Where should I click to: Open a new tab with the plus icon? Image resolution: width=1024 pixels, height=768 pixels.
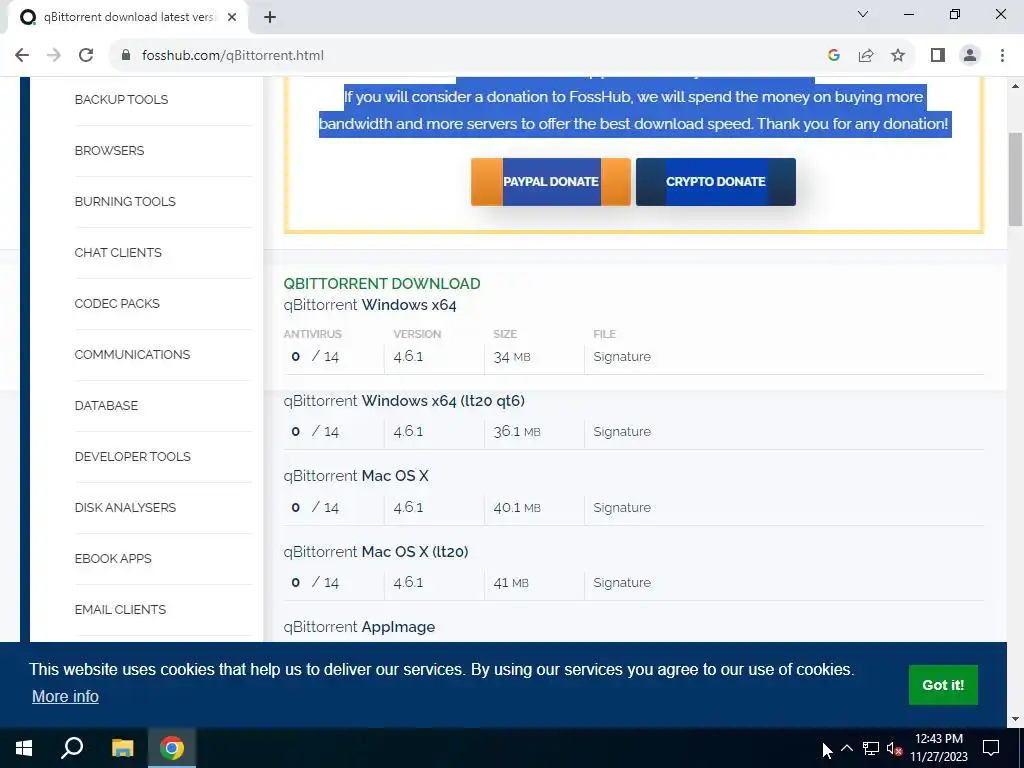coord(270,18)
